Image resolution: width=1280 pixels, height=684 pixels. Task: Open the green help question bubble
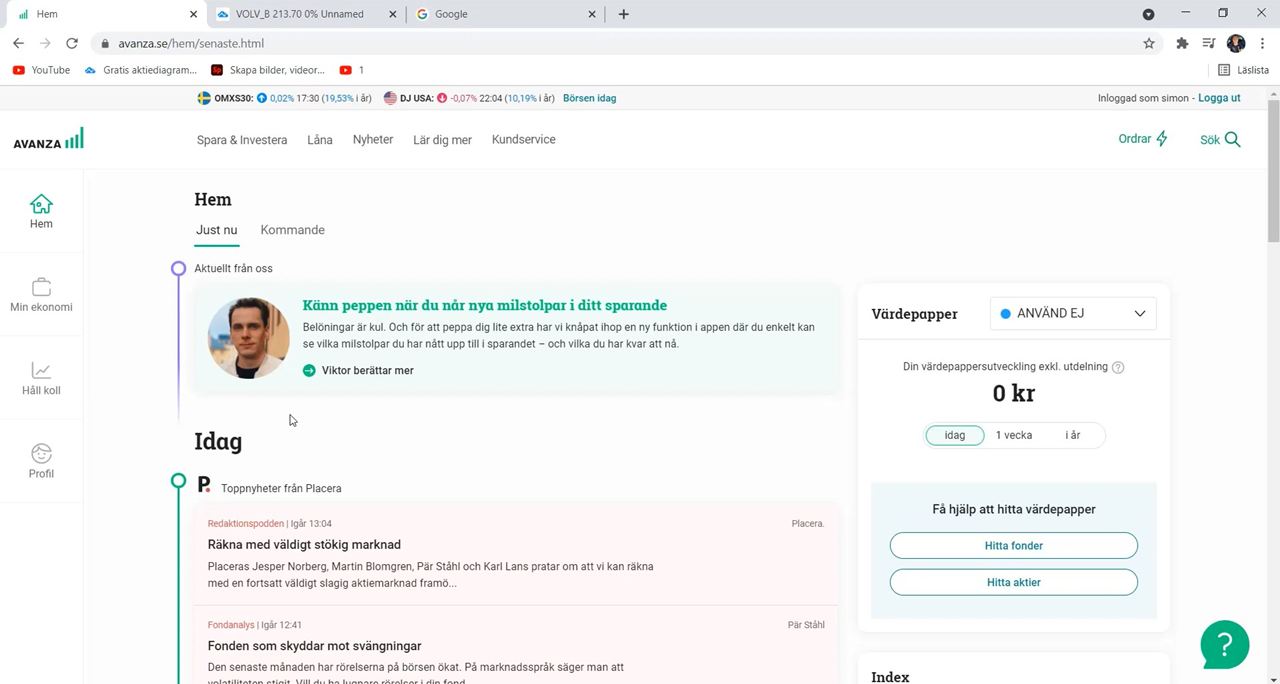point(1225,645)
